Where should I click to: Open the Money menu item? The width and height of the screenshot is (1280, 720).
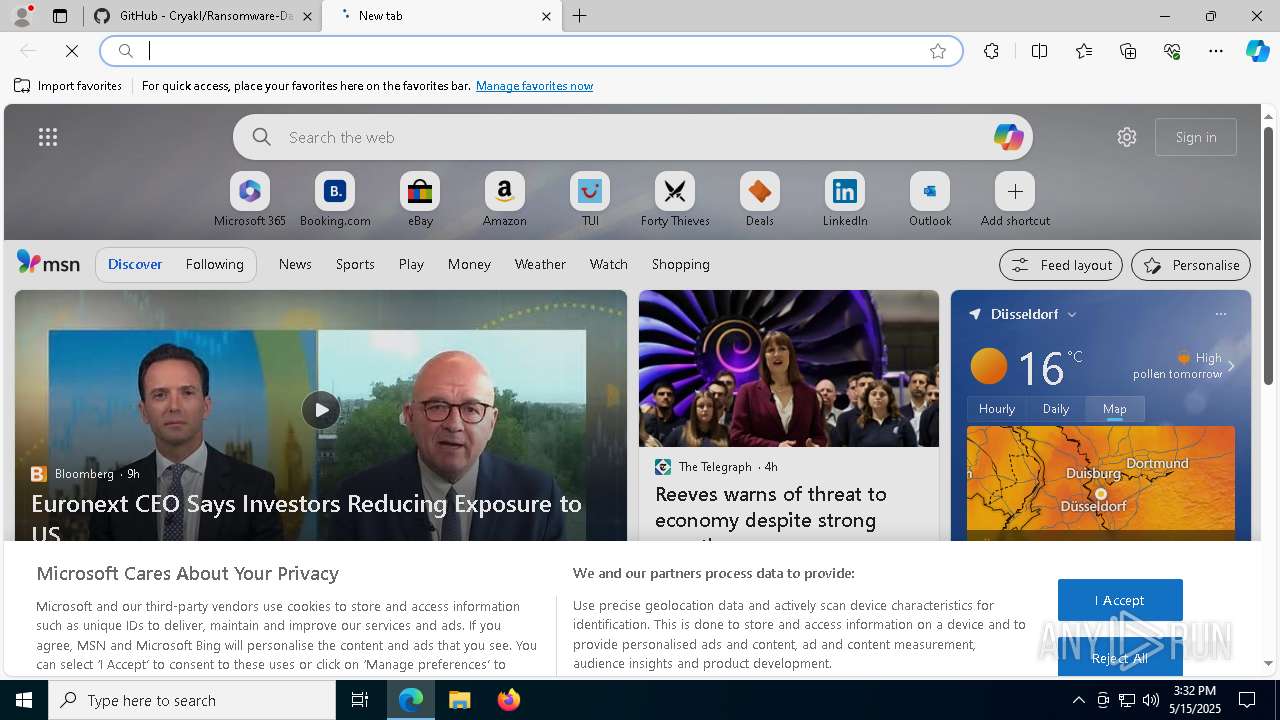click(469, 264)
